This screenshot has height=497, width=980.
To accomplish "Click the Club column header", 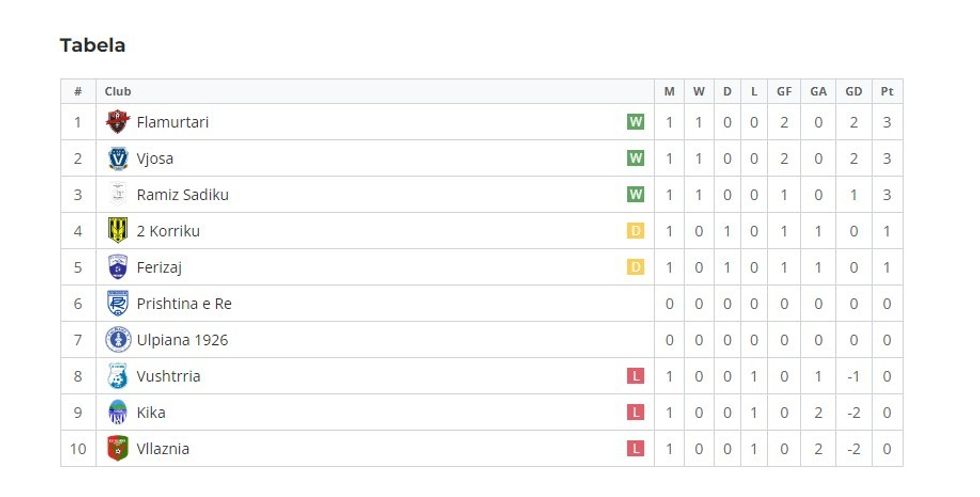I will click(x=118, y=91).
